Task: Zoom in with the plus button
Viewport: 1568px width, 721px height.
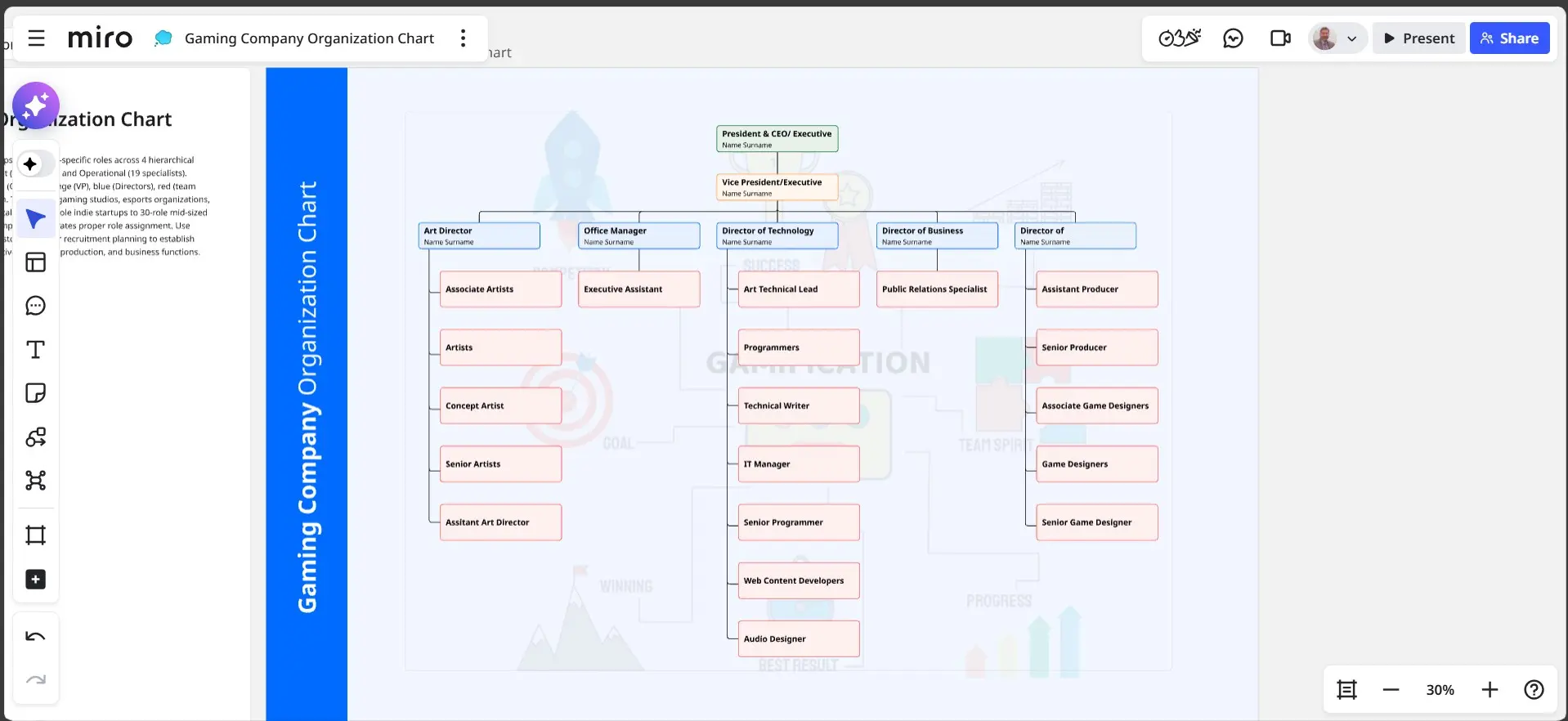Action: coord(1490,690)
